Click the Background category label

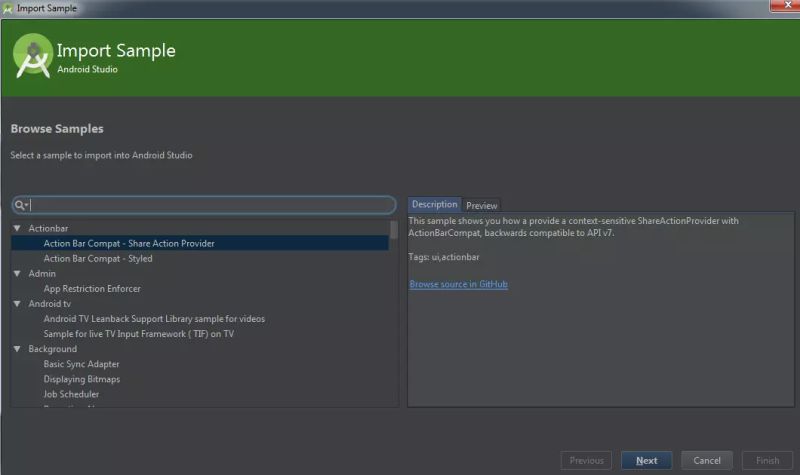53,349
